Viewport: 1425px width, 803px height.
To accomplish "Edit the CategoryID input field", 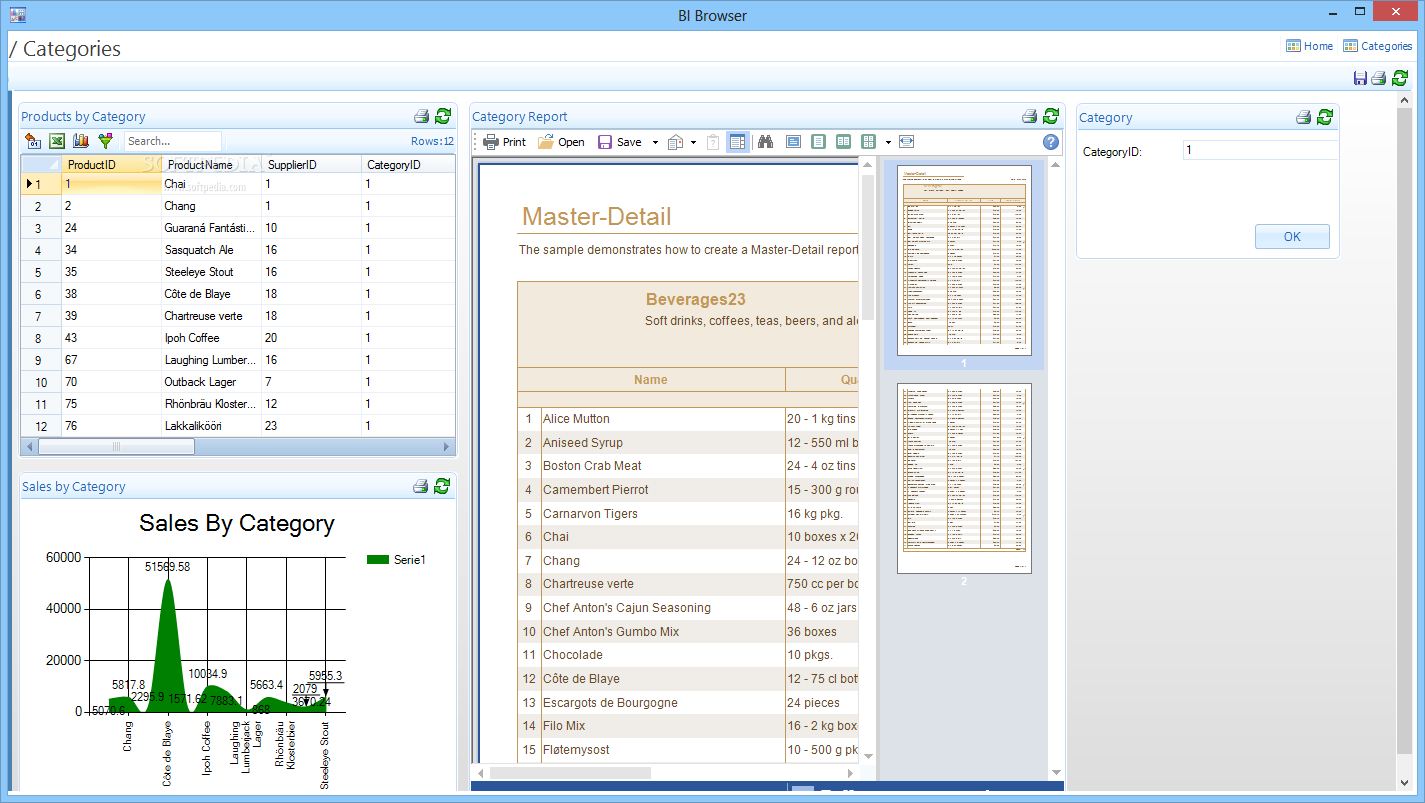I will tap(1259, 150).
